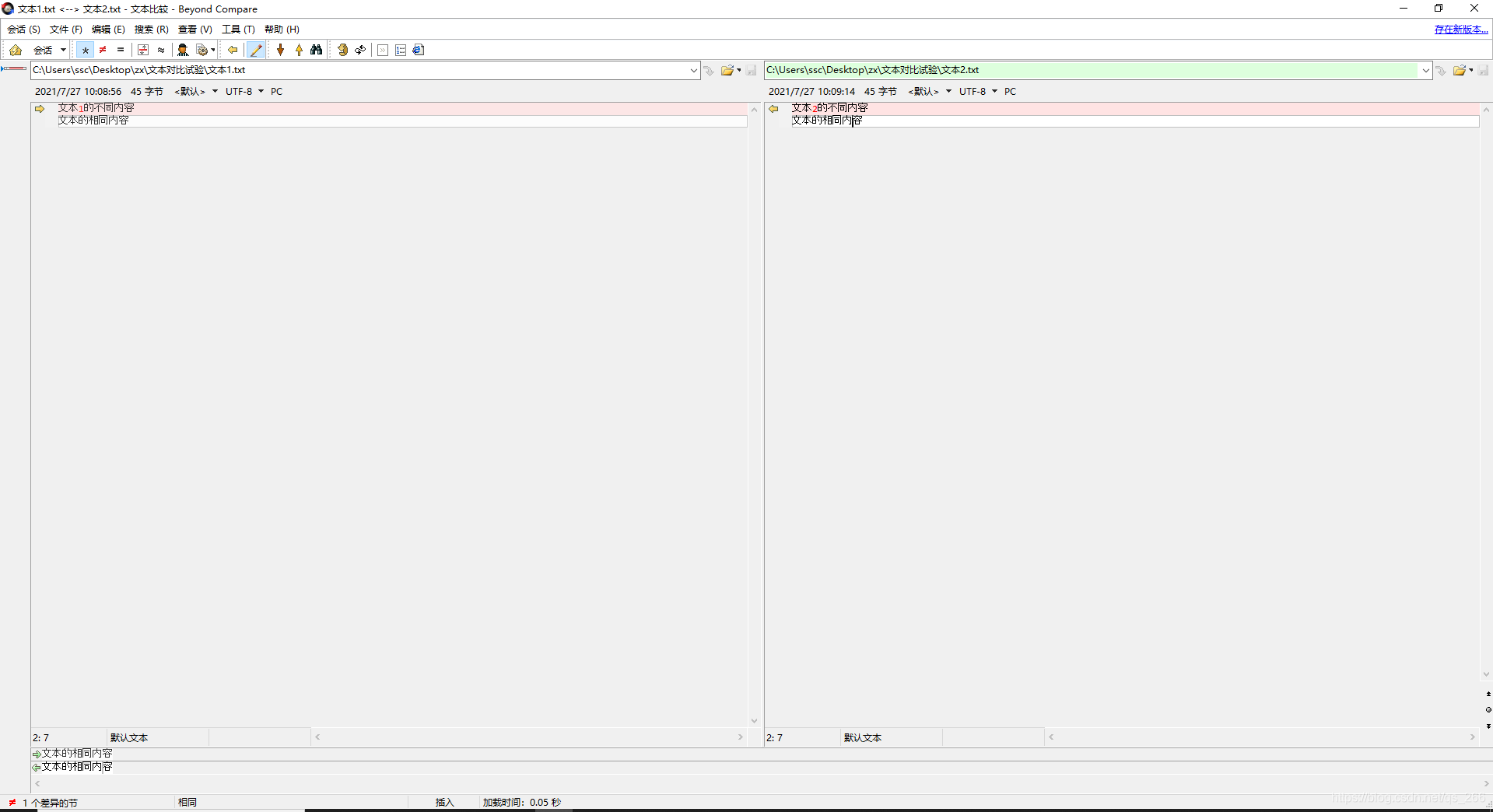Viewport: 1493px width, 812px height.
Task: Click the Home session icon
Action: pyautogui.click(x=16, y=50)
